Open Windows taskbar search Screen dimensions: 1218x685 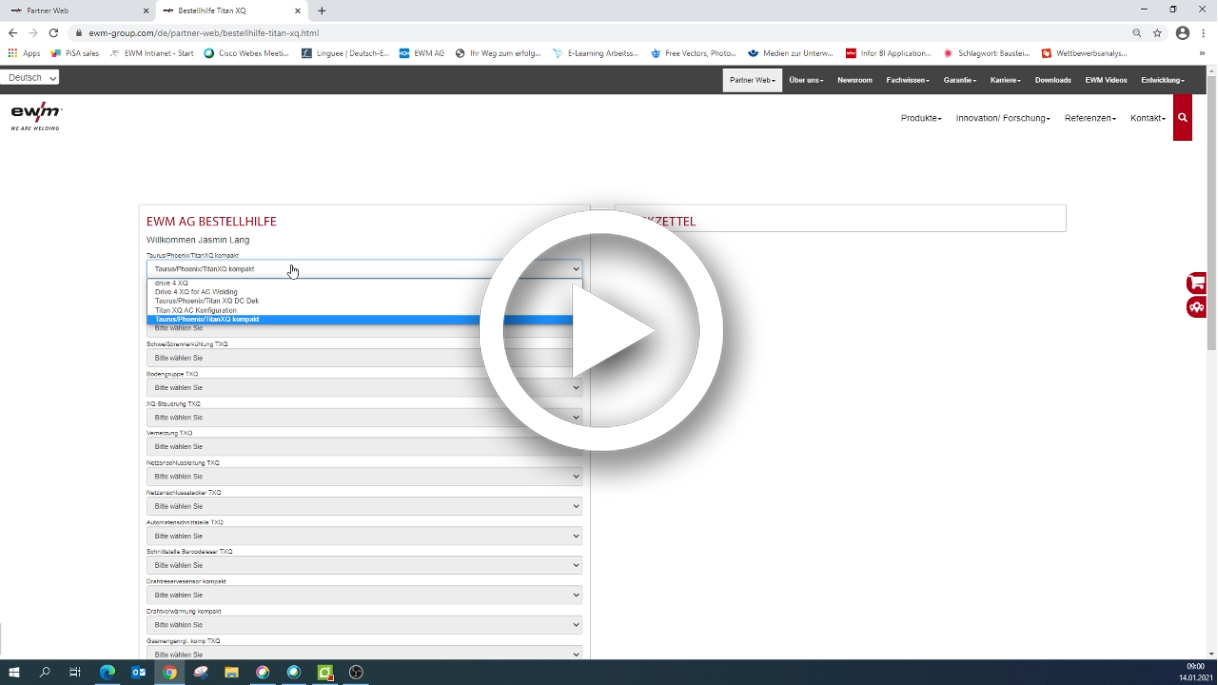(x=45, y=672)
